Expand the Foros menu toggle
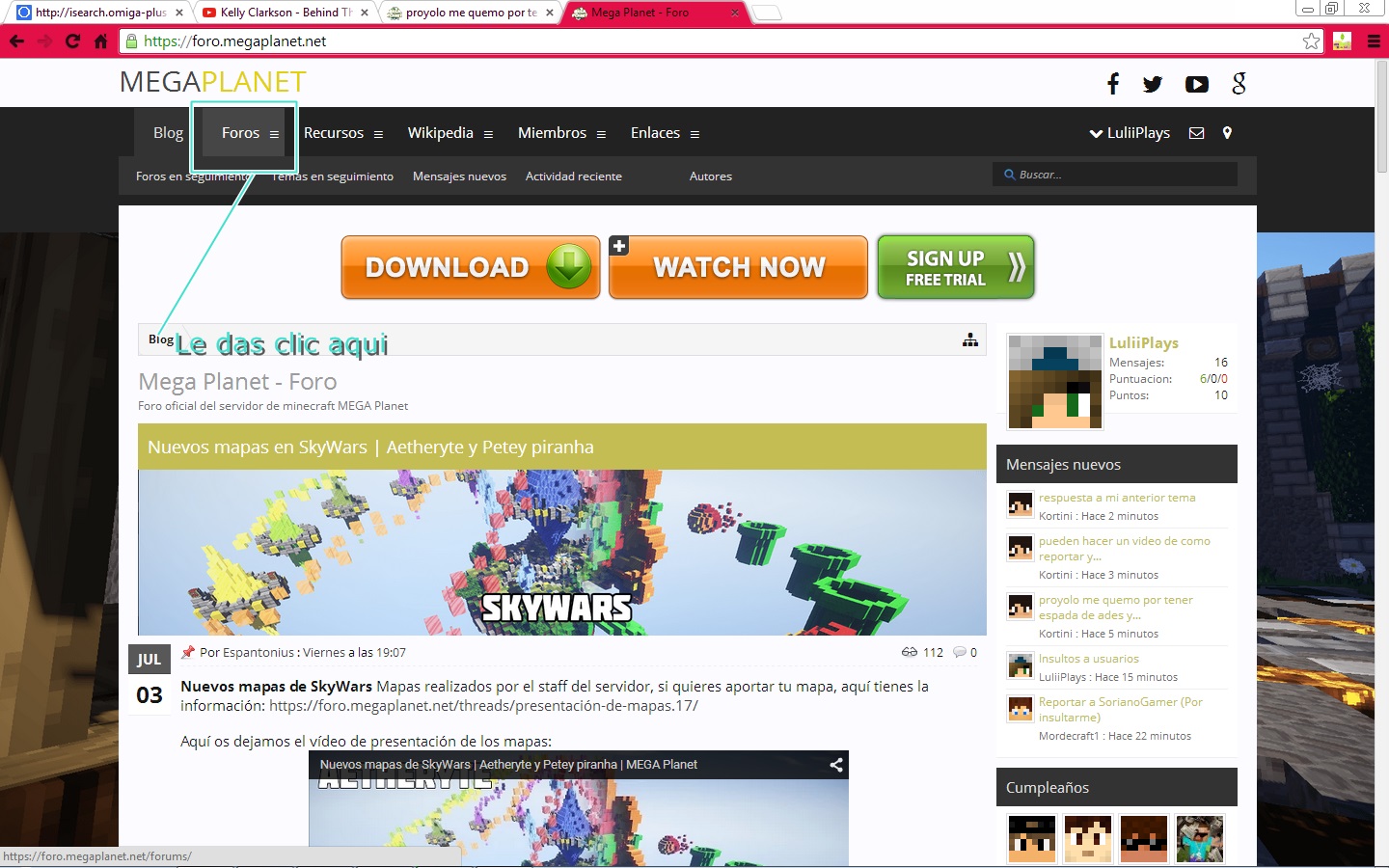The width and height of the screenshot is (1389, 868). click(x=274, y=134)
